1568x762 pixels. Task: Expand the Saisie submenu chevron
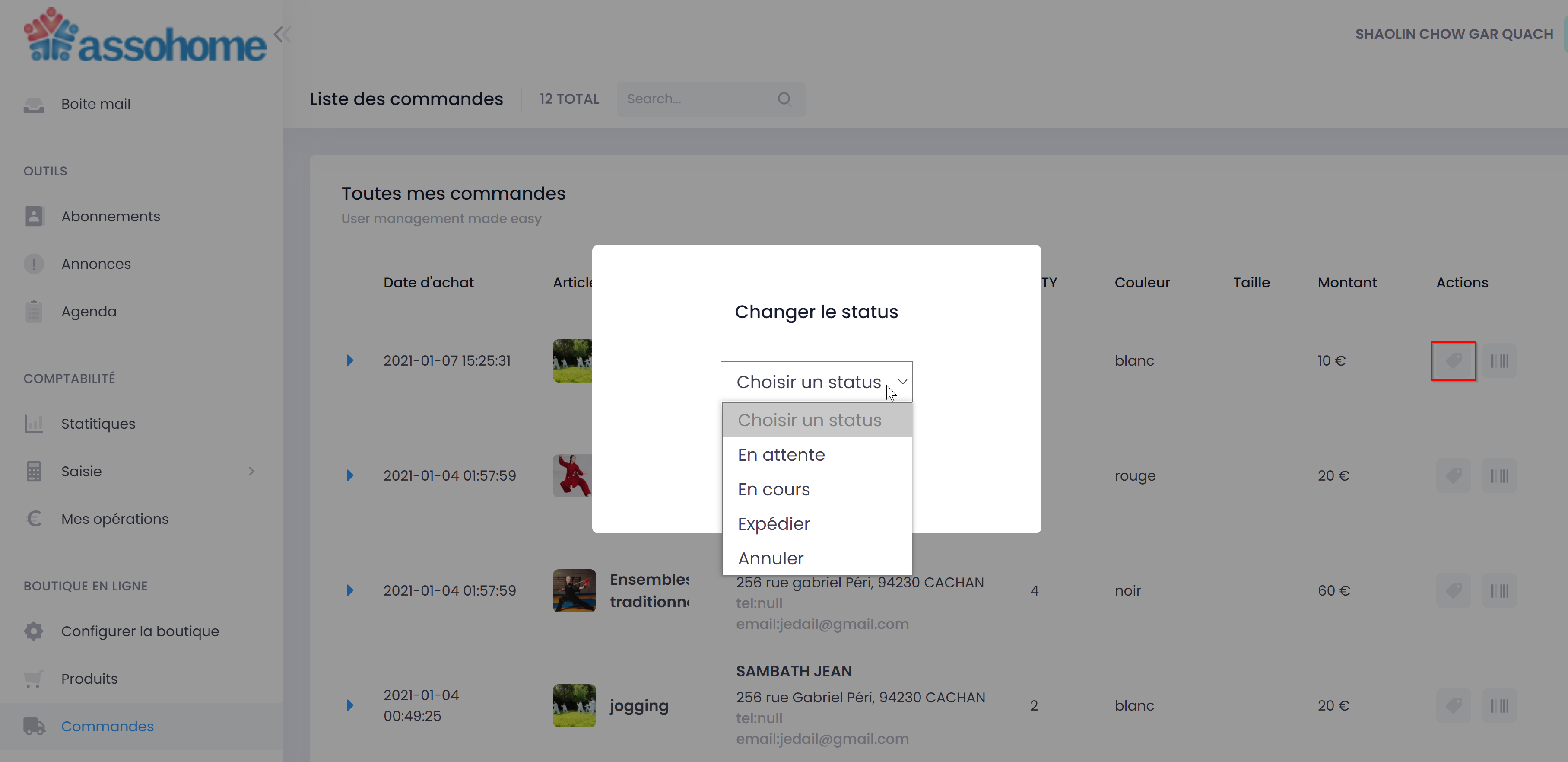click(x=251, y=472)
